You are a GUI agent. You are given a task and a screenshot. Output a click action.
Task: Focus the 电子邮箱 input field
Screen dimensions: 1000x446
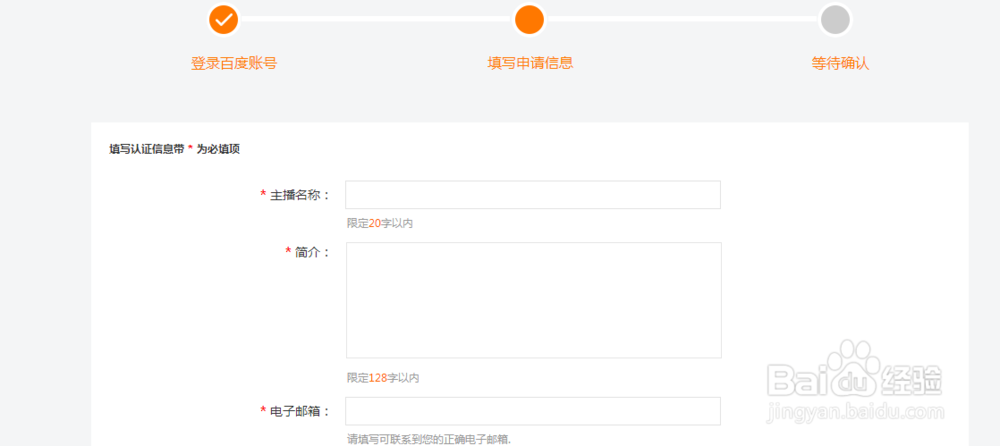[533, 411]
